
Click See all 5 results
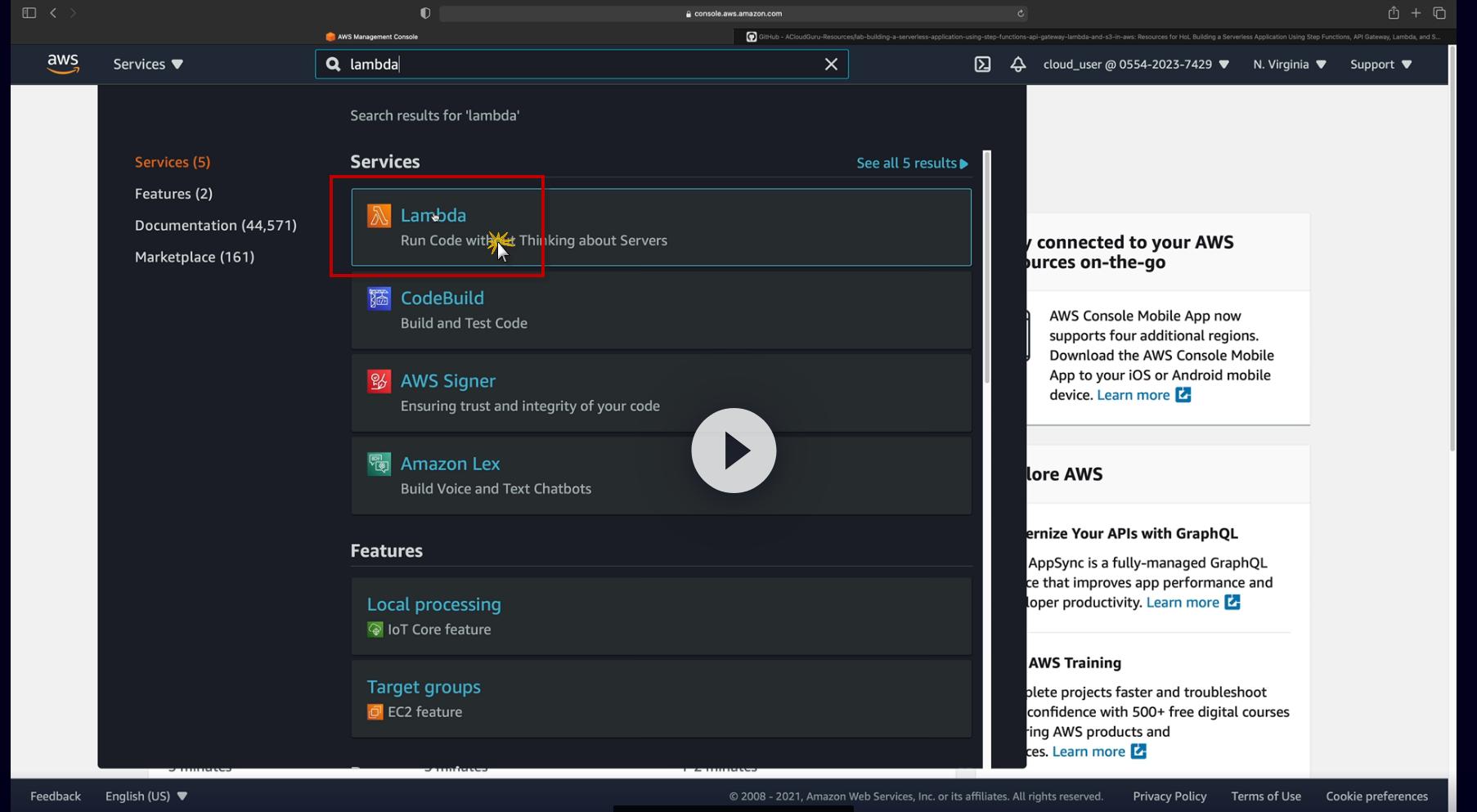point(912,164)
